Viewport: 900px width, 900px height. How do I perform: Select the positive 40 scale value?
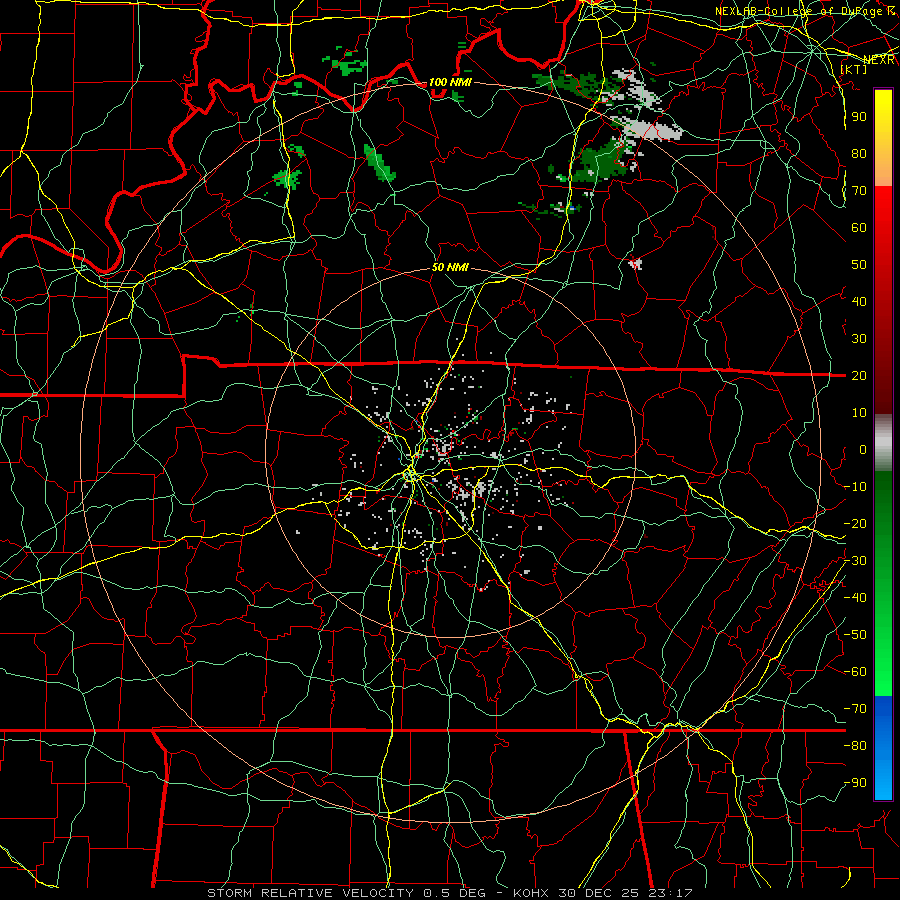click(859, 301)
